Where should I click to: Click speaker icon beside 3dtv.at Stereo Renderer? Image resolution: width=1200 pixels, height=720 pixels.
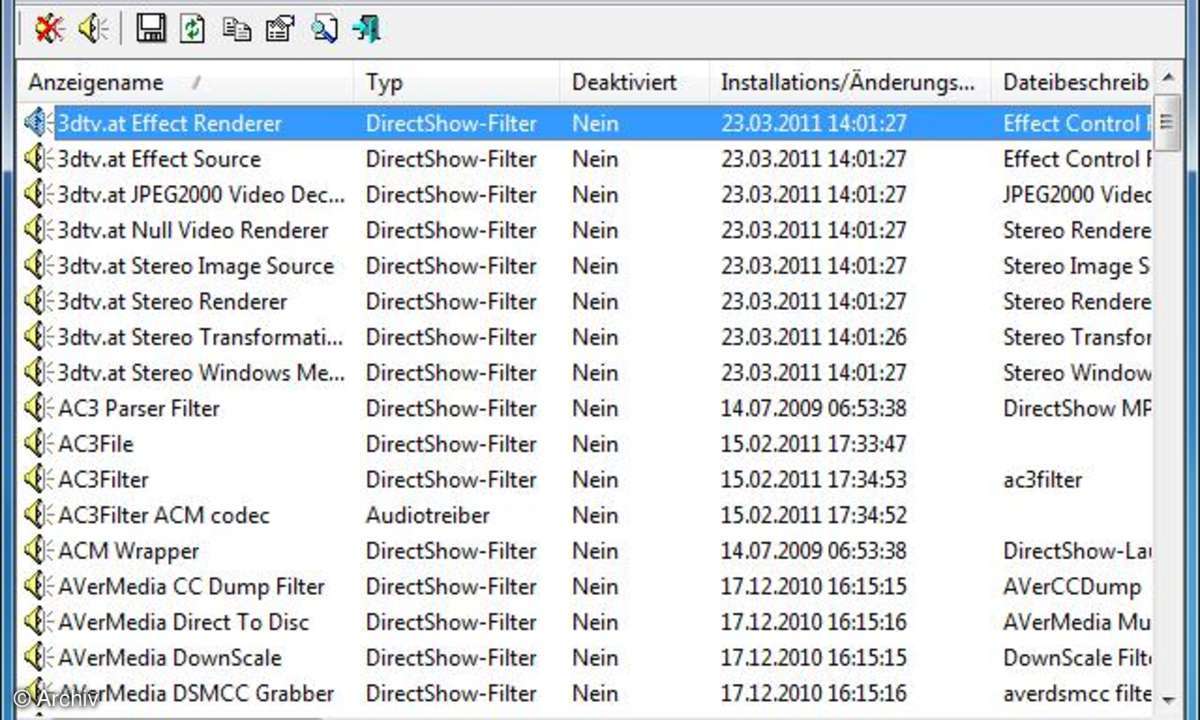click(x=37, y=301)
